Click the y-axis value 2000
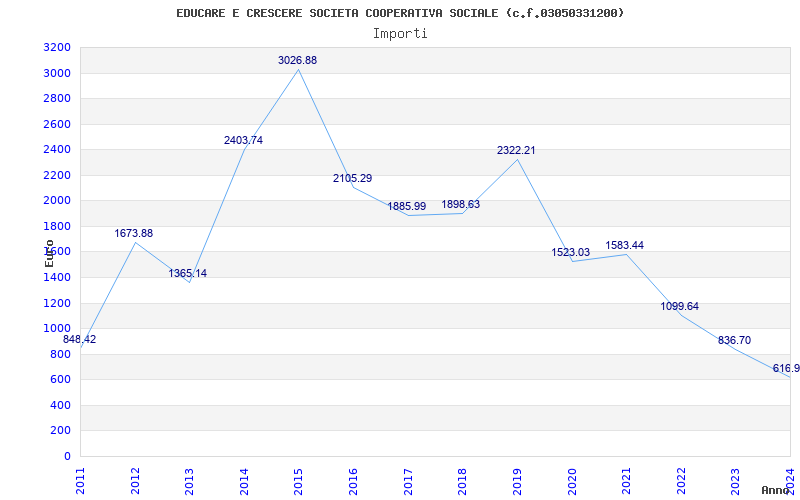800x500 pixels. tap(57, 201)
